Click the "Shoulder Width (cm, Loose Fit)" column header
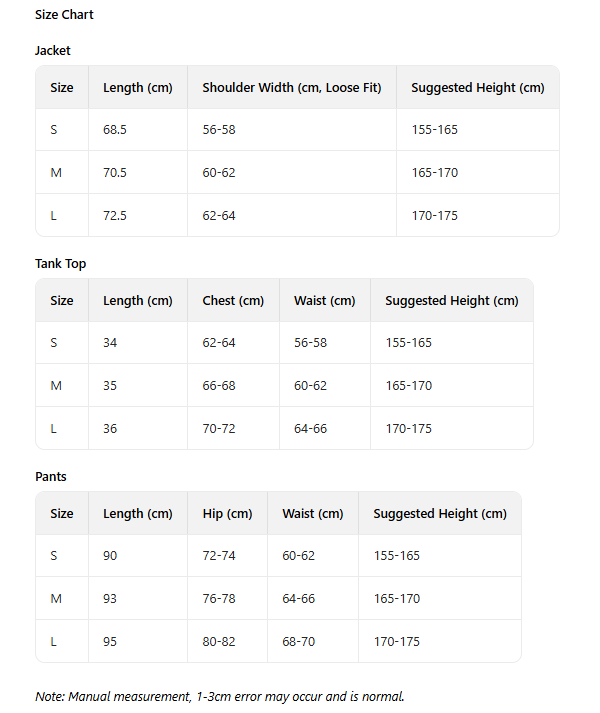Image resolution: width=600 pixels, height=713 pixels. click(292, 88)
